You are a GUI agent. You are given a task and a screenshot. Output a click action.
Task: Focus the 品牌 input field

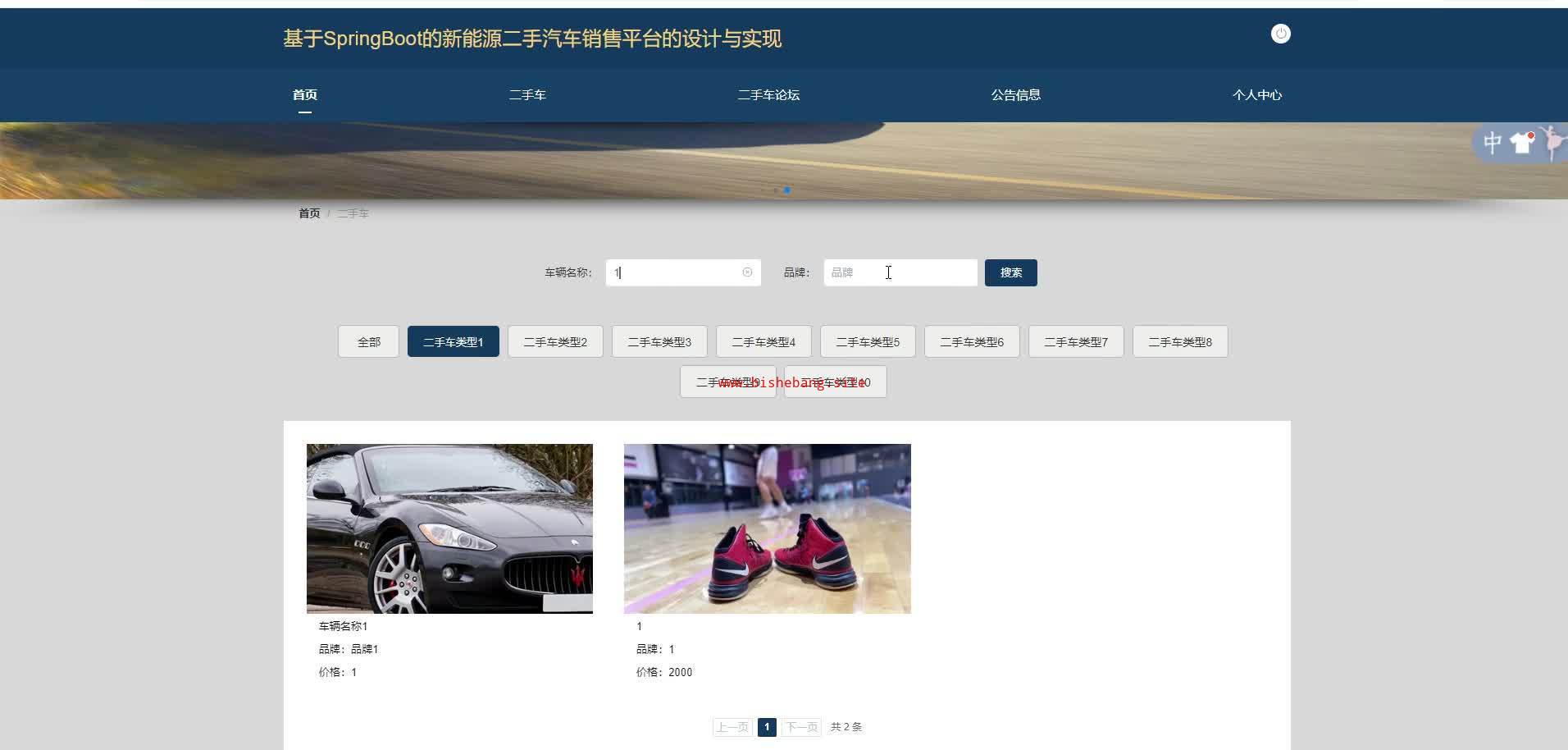tap(900, 272)
